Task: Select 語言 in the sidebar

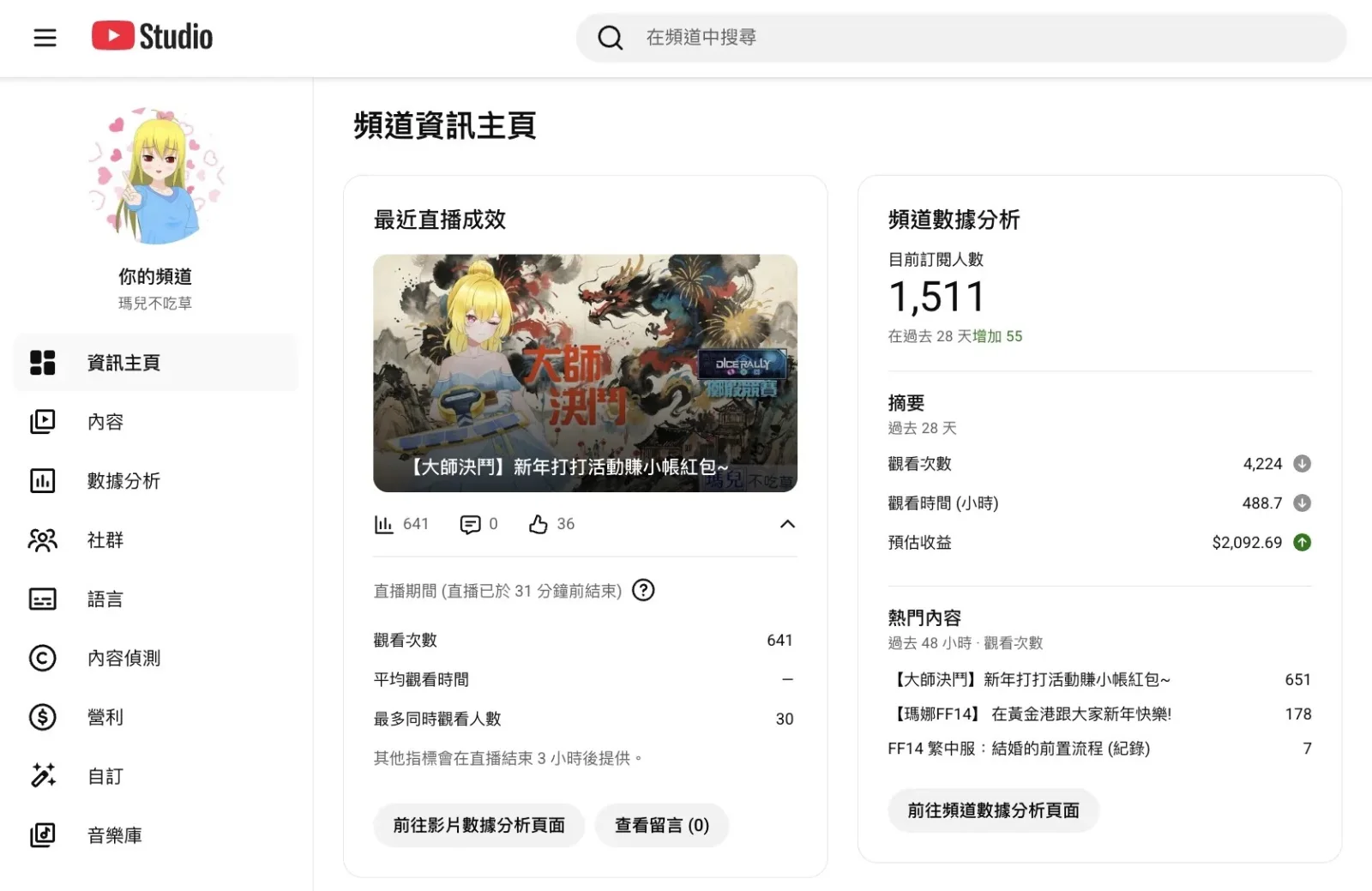Action: click(156, 599)
